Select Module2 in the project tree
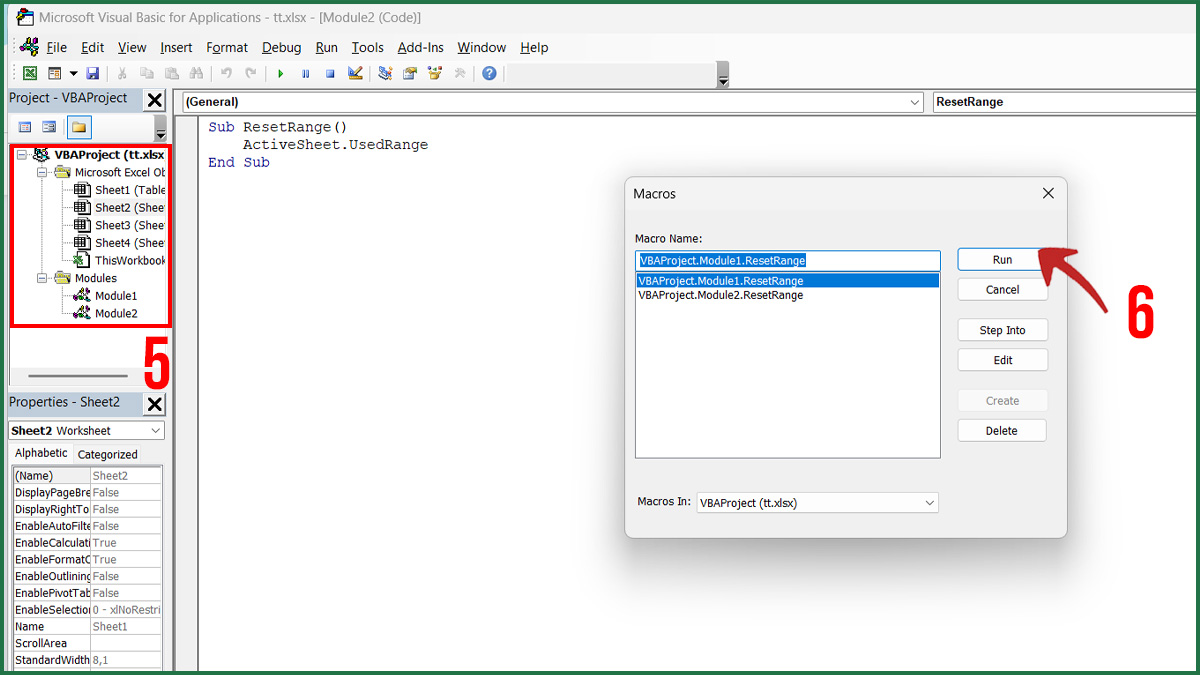The height and width of the screenshot is (675, 1200). (116, 313)
